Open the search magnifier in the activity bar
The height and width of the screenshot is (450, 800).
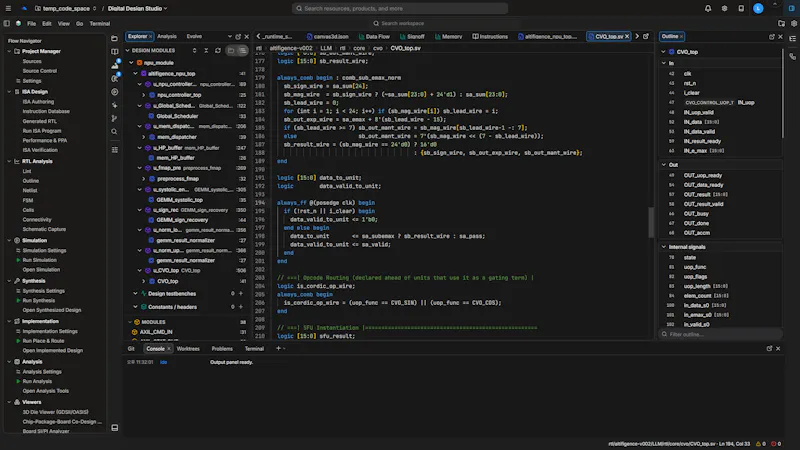[x=114, y=132]
